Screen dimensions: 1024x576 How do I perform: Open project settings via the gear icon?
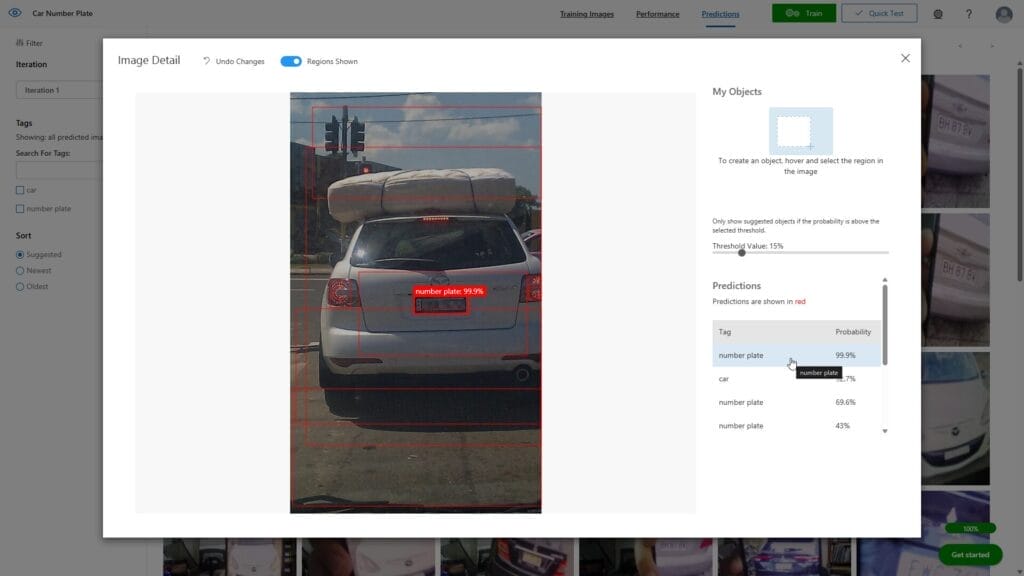click(937, 13)
